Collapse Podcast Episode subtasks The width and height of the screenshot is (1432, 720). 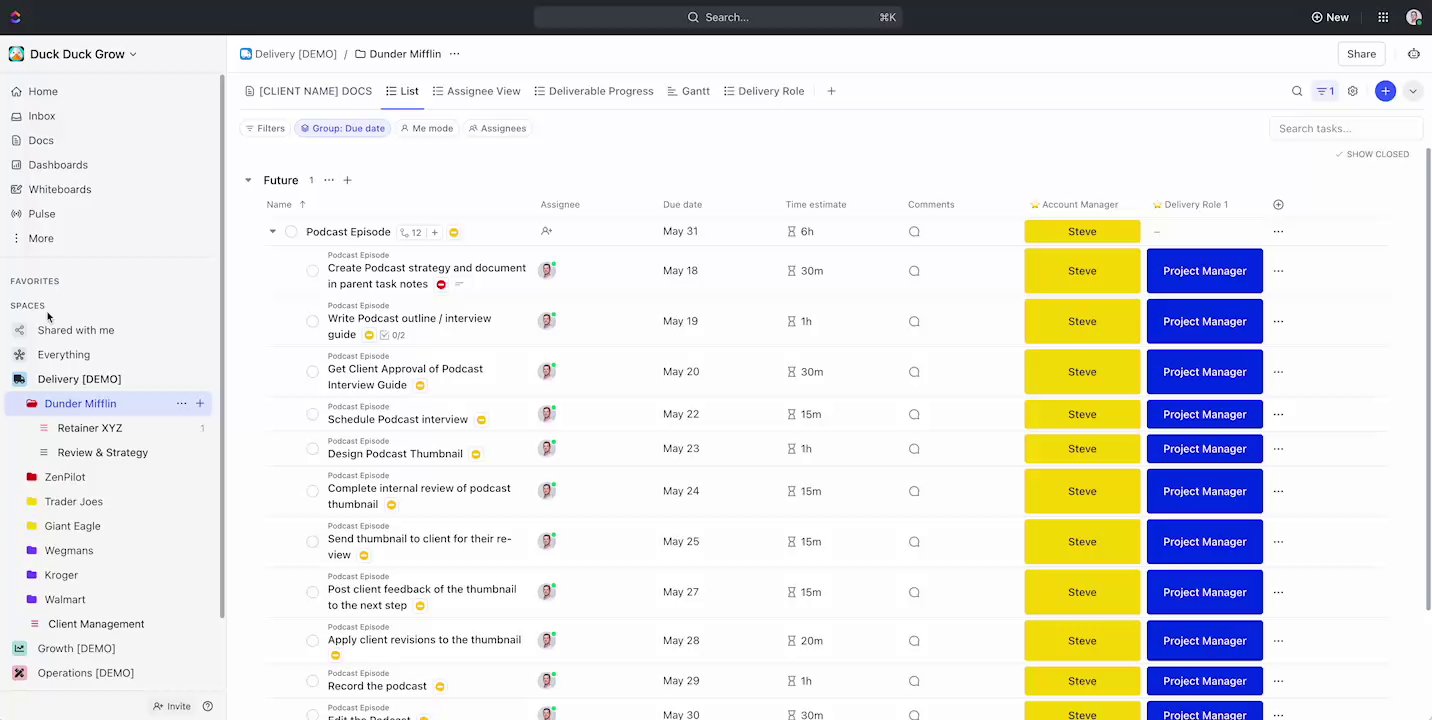pyautogui.click(x=272, y=232)
